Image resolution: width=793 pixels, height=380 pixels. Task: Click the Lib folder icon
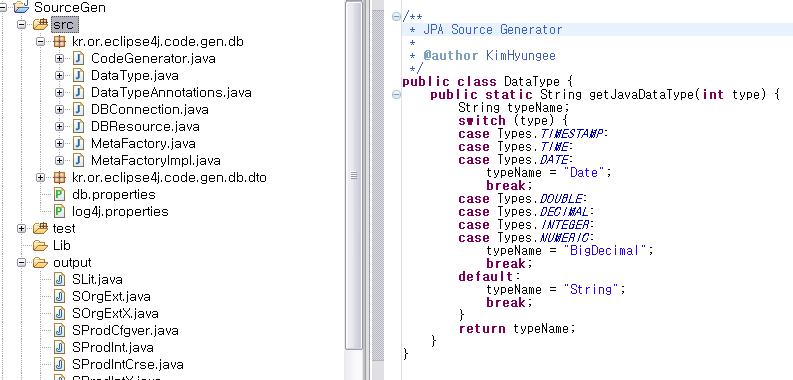[40, 245]
